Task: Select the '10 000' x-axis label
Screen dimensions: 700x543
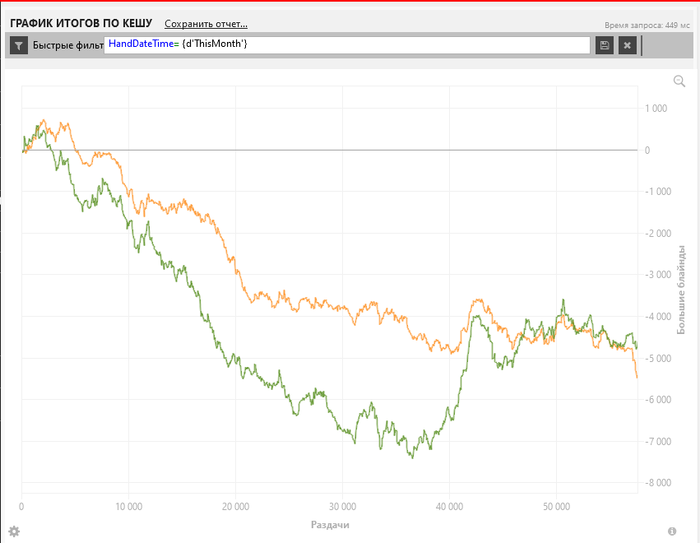Action: tap(129, 506)
